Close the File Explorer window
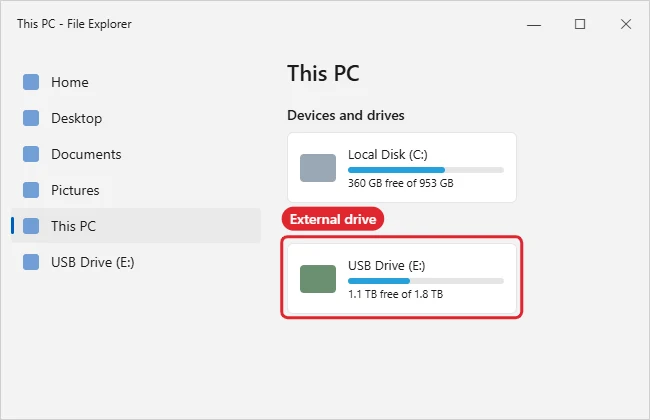 click(626, 24)
